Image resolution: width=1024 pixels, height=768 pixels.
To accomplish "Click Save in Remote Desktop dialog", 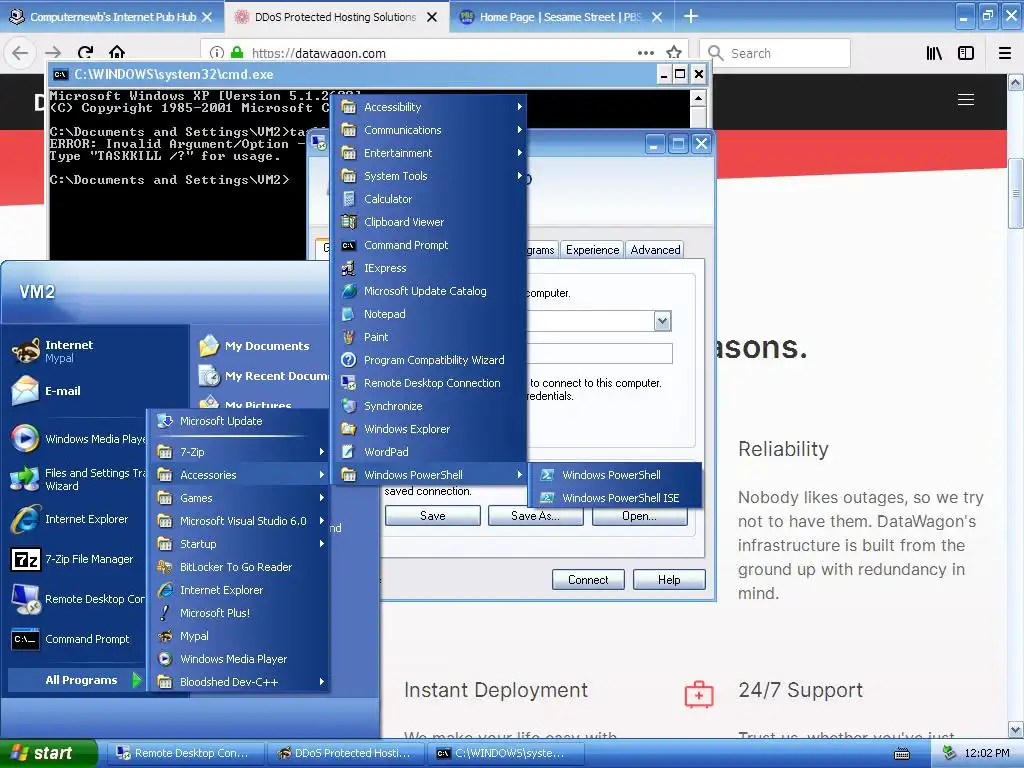I will [432, 516].
